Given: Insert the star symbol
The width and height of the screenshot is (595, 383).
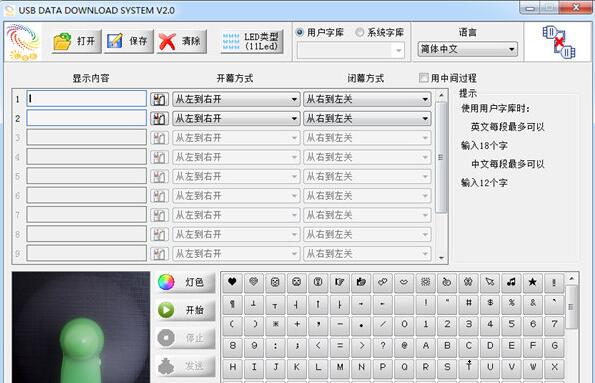Looking at the screenshot, I should click(x=533, y=282).
